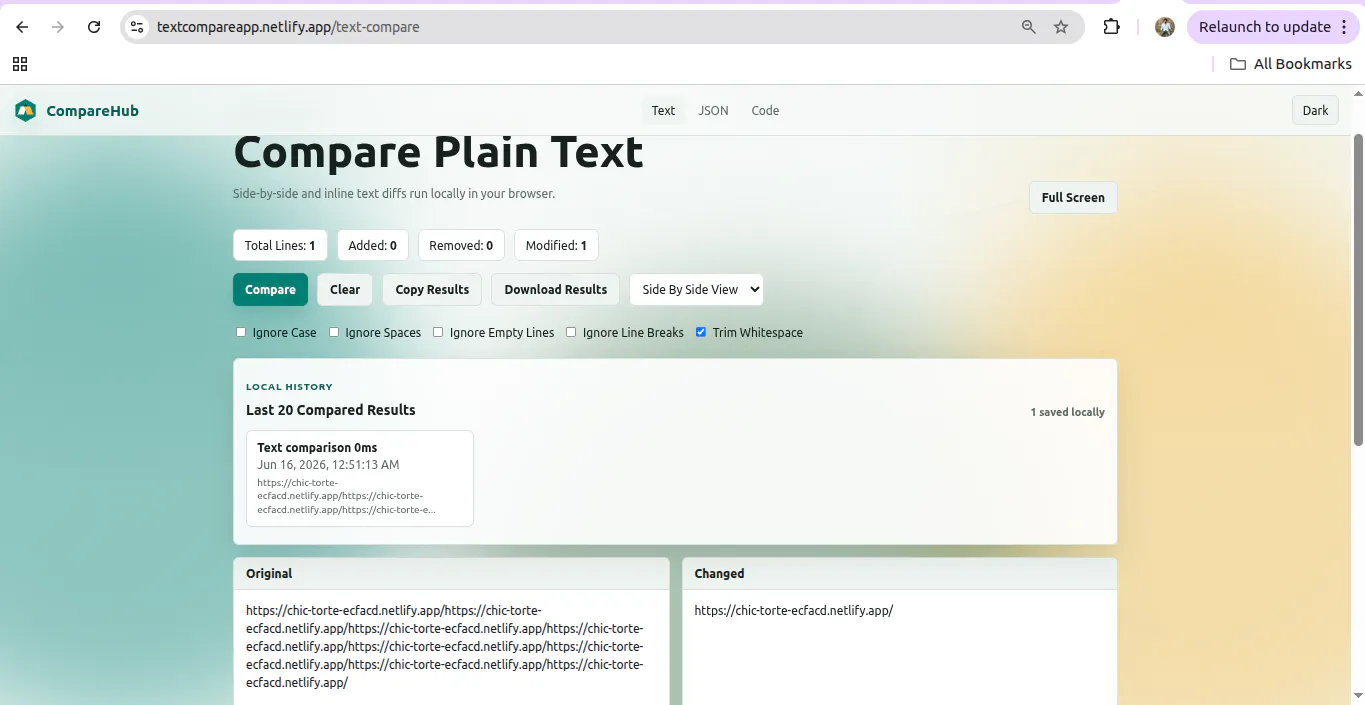Click the Clear button

tap(345, 290)
